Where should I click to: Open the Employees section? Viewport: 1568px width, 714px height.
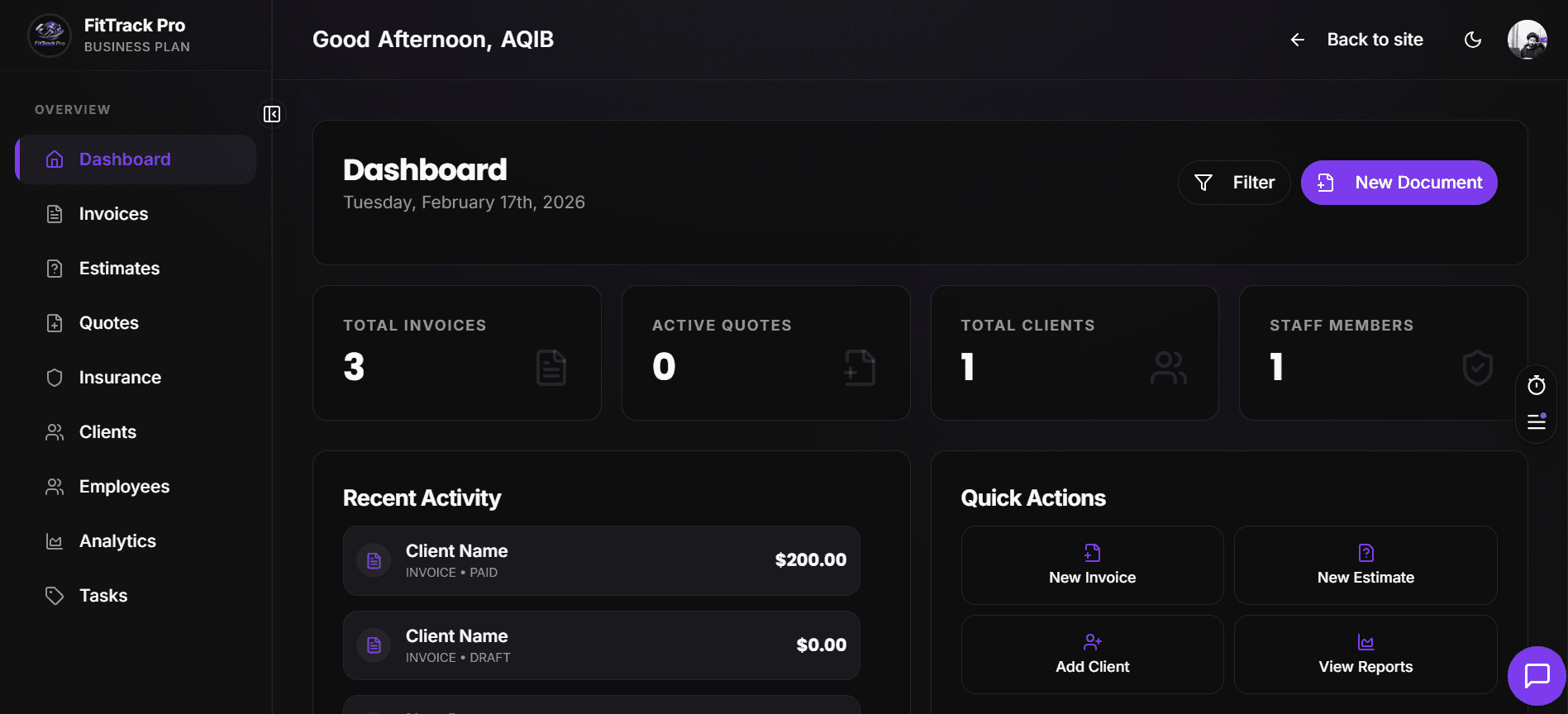pyautogui.click(x=124, y=486)
